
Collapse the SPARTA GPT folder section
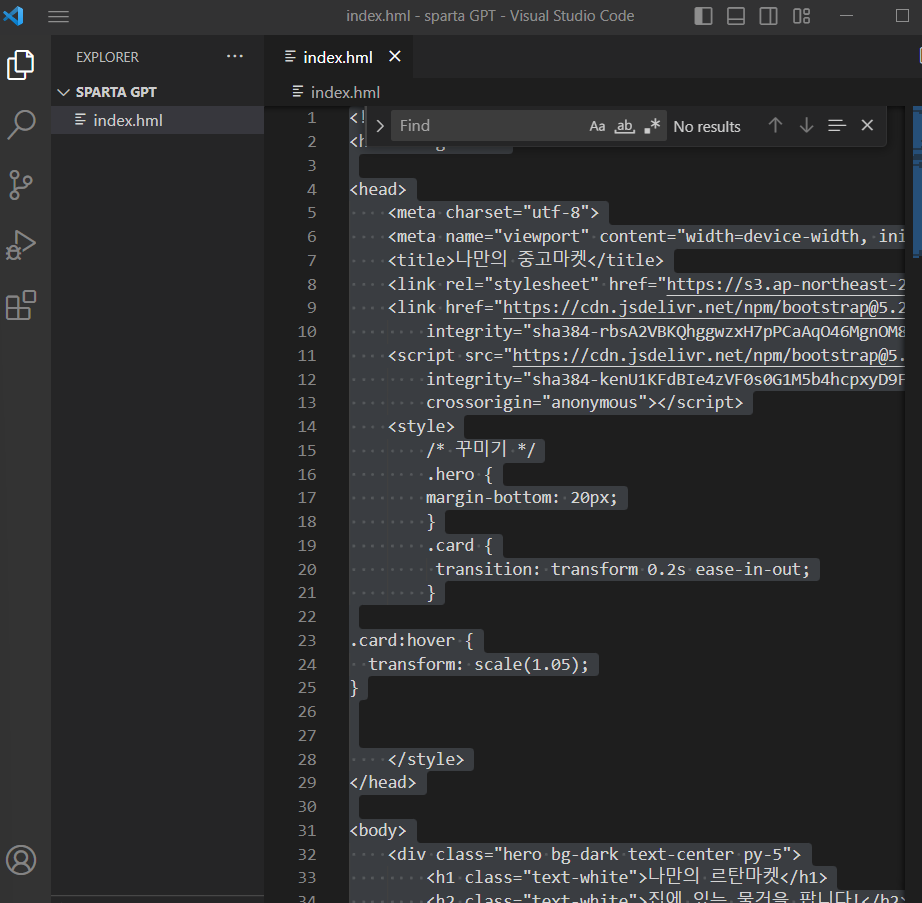pyautogui.click(x=63, y=92)
